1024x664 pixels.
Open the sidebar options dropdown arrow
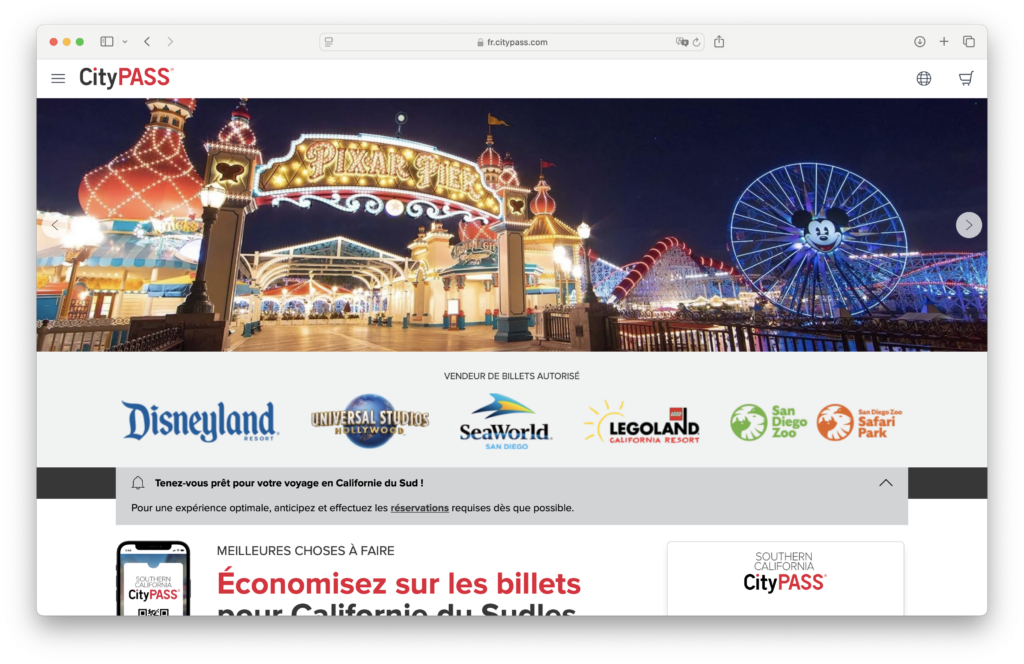pyautogui.click(x=125, y=42)
